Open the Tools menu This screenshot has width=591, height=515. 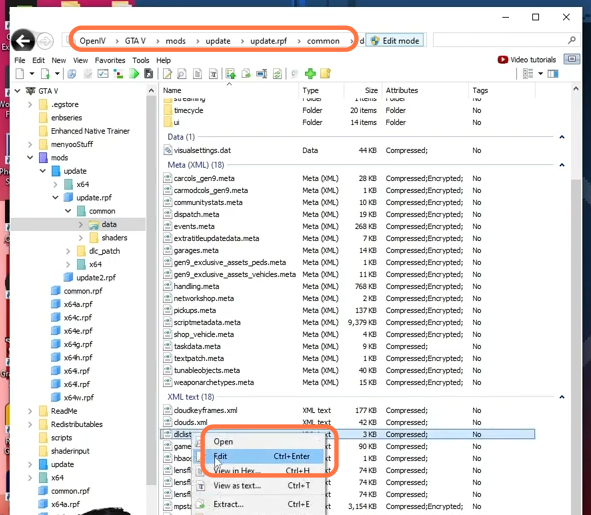pyautogui.click(x=141, y=60)
